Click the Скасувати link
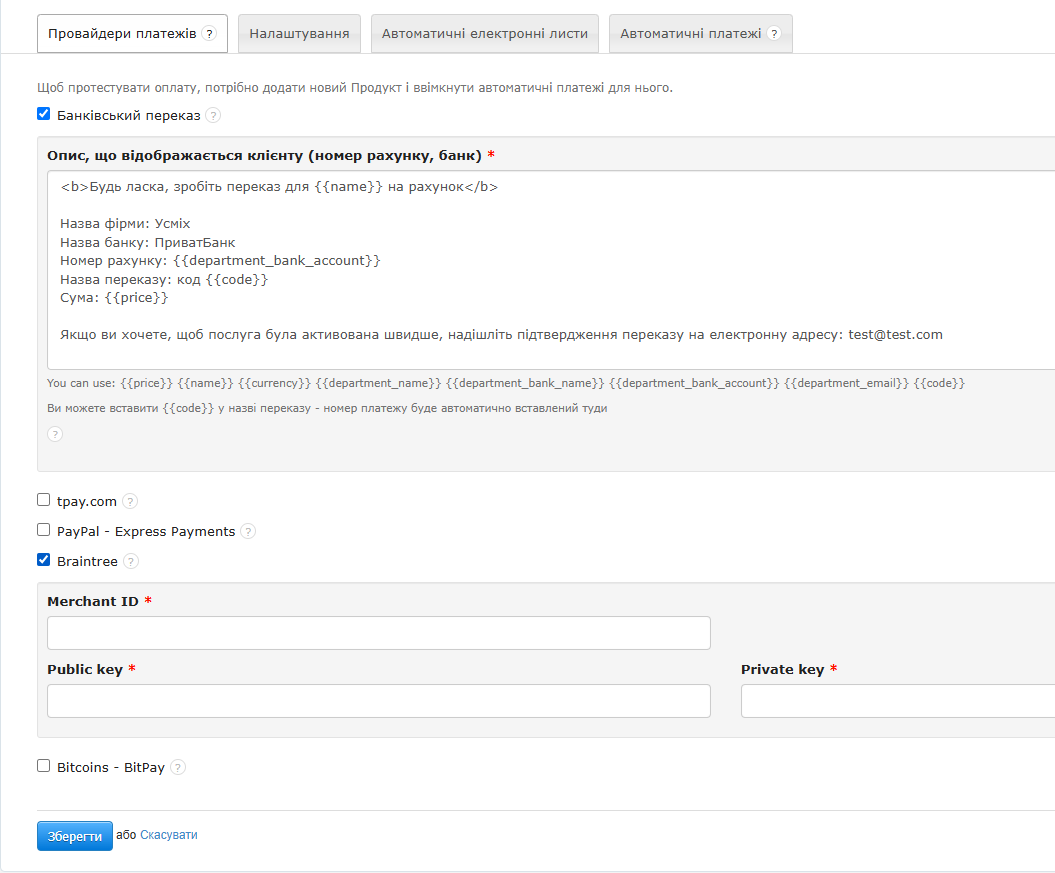 tap(169, 835)
